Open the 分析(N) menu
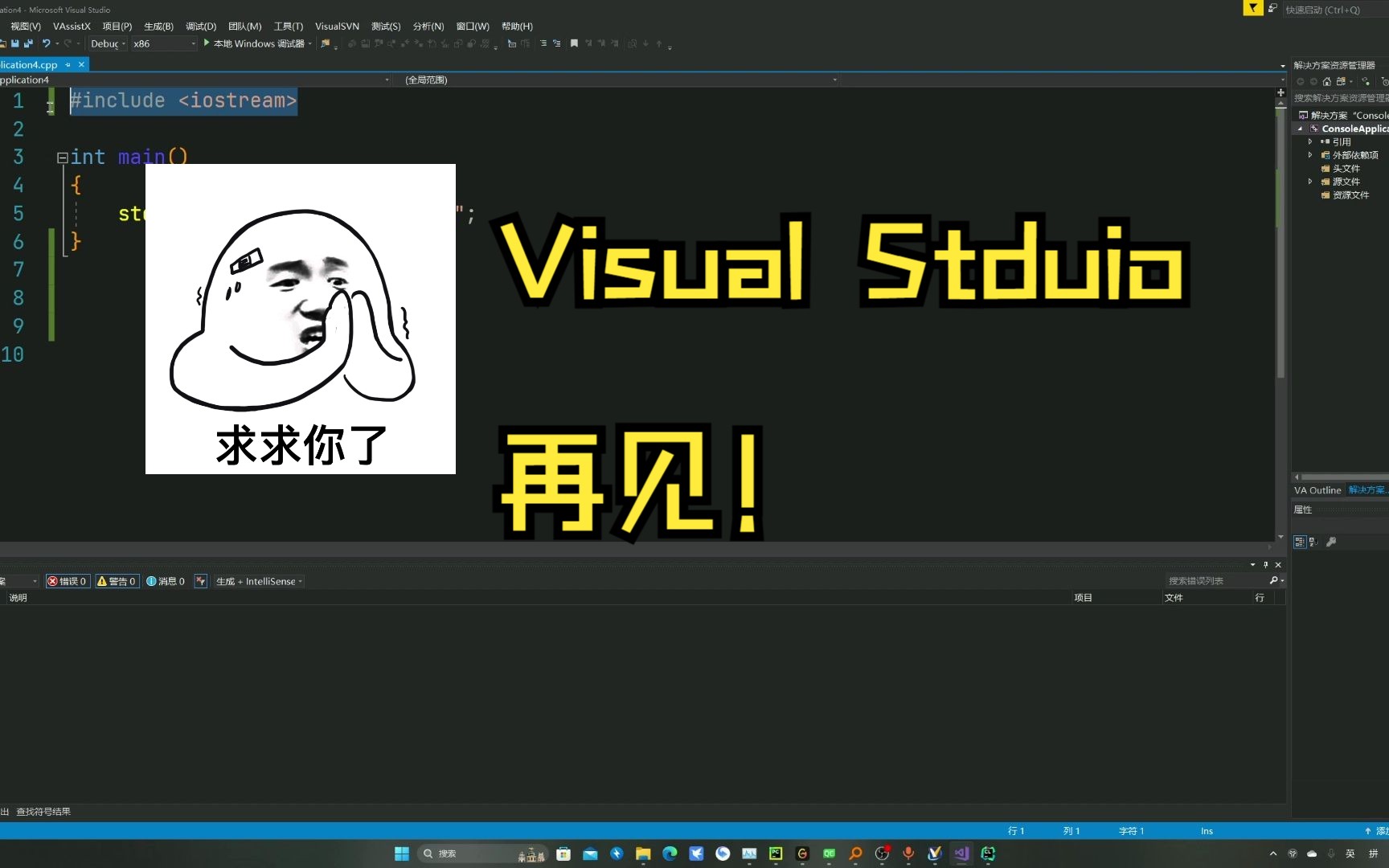The height and width of the screenshot is (868, 1389). click(x=428, y=27)
